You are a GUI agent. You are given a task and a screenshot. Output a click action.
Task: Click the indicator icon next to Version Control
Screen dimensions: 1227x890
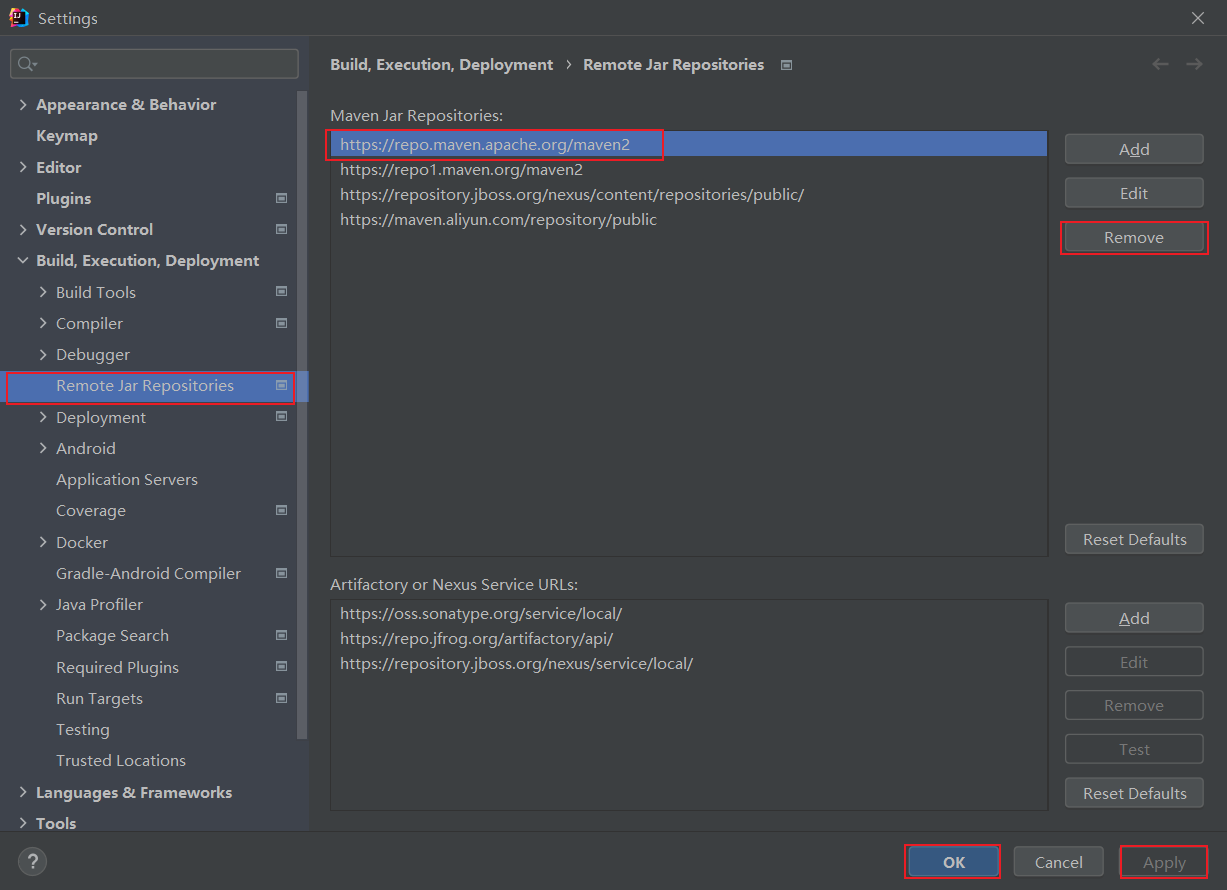click(x=281, y=229)
